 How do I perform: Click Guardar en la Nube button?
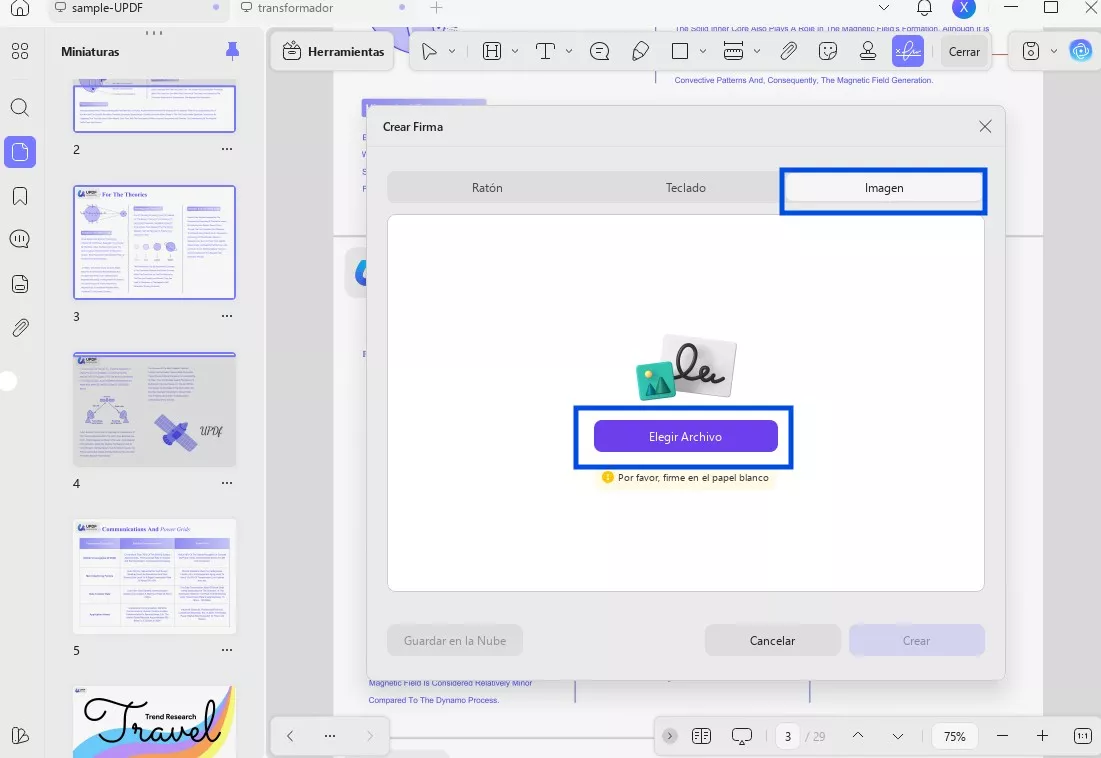455,640
